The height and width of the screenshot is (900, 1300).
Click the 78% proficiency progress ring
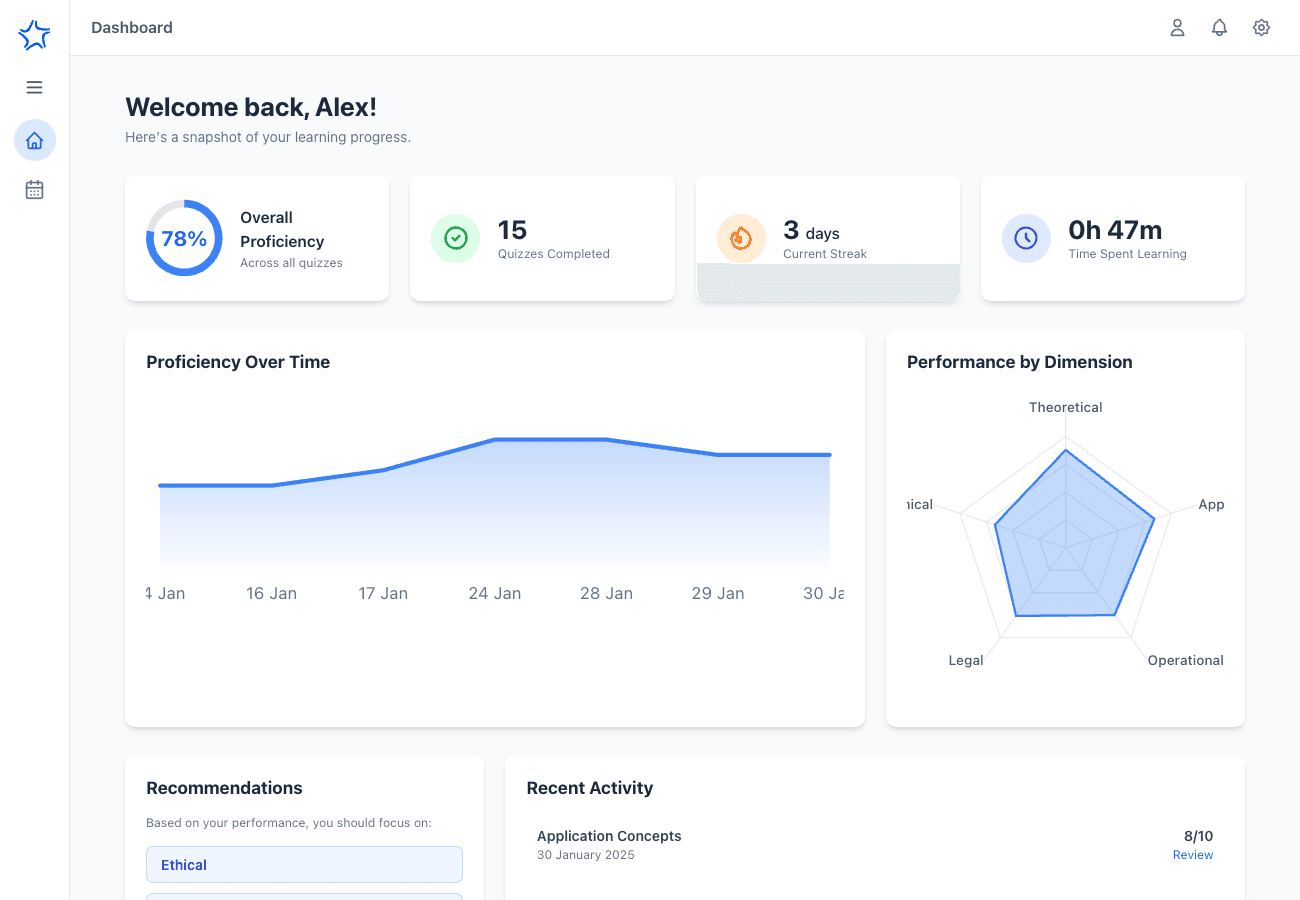click(x=184, y=238)
